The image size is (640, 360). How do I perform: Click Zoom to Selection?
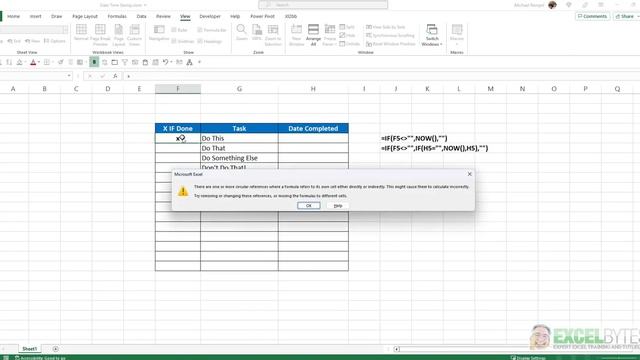273,35
